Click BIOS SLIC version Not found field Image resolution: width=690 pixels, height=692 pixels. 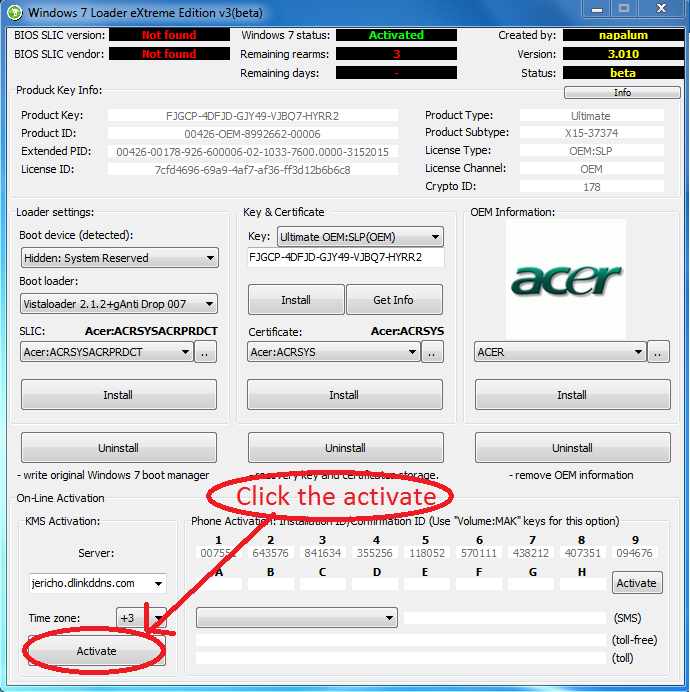tap(169, 35)
